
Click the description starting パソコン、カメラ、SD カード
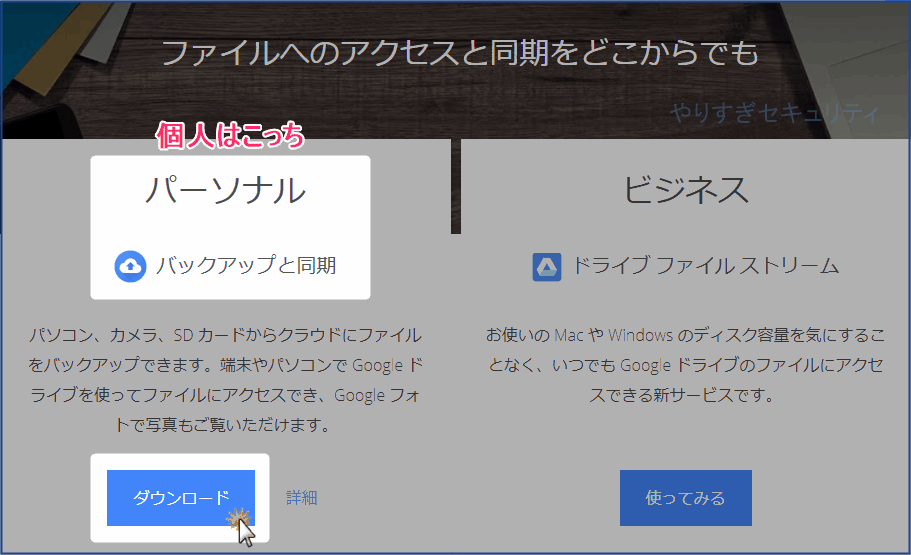pyautogui.click(x=225, y=380)
